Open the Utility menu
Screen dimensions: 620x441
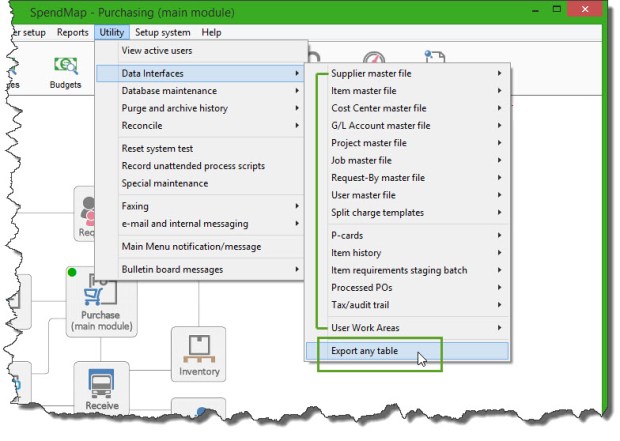click(x=112, y=32)
